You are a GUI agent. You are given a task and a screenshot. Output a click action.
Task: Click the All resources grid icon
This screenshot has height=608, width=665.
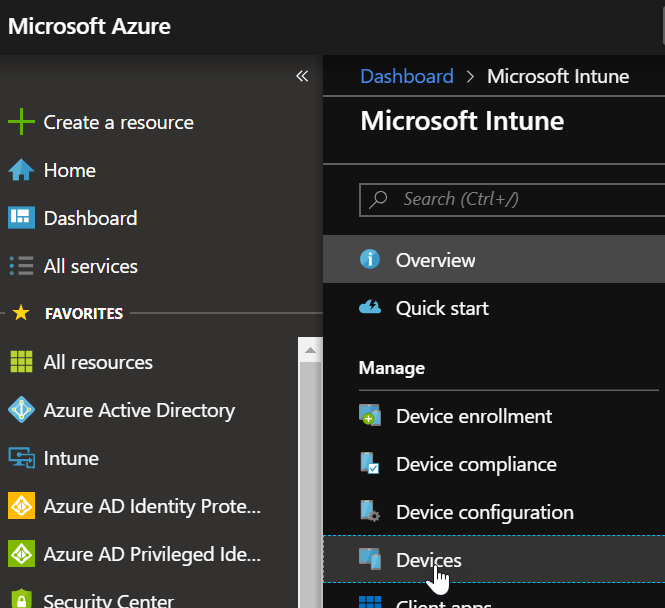pos(21,362)
